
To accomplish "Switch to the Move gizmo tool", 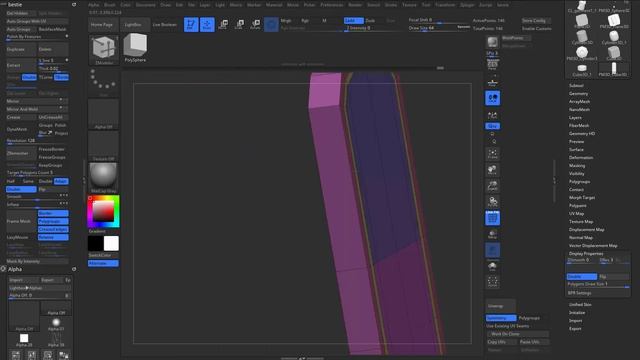I will pyautogui.click(x=223, y=24).
